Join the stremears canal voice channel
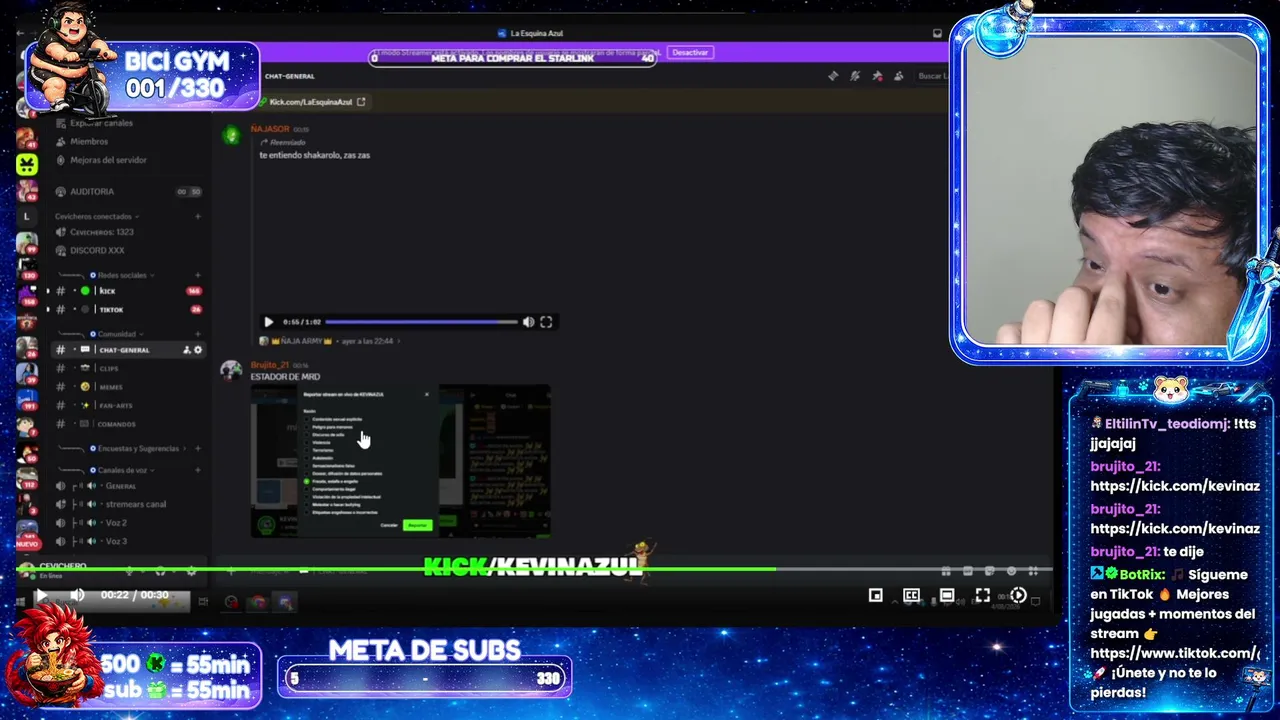 [135, 504]
